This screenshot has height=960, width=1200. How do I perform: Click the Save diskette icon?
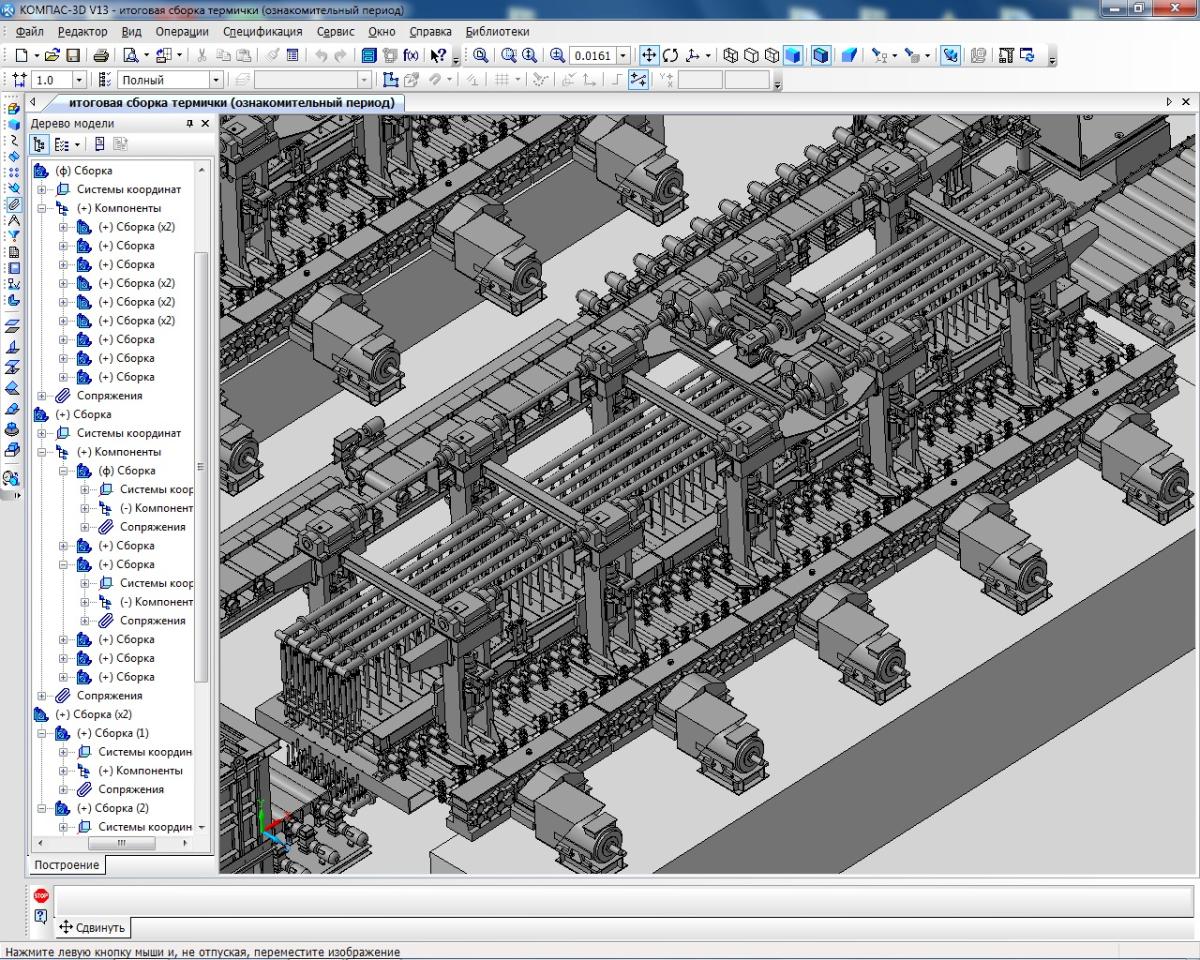[x=73, y=56]
